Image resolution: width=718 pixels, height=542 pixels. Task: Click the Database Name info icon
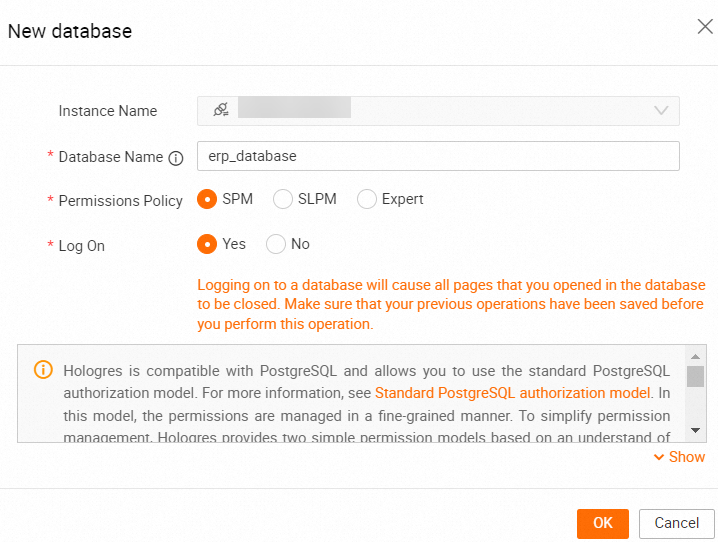[176, 157]
